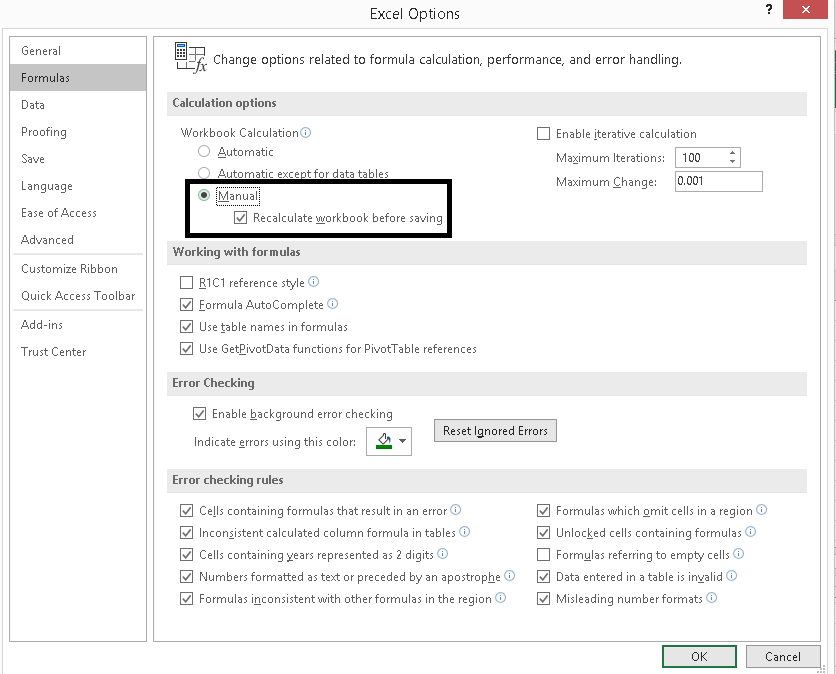Enable iterative calculation checkbox

coord(543,133)
